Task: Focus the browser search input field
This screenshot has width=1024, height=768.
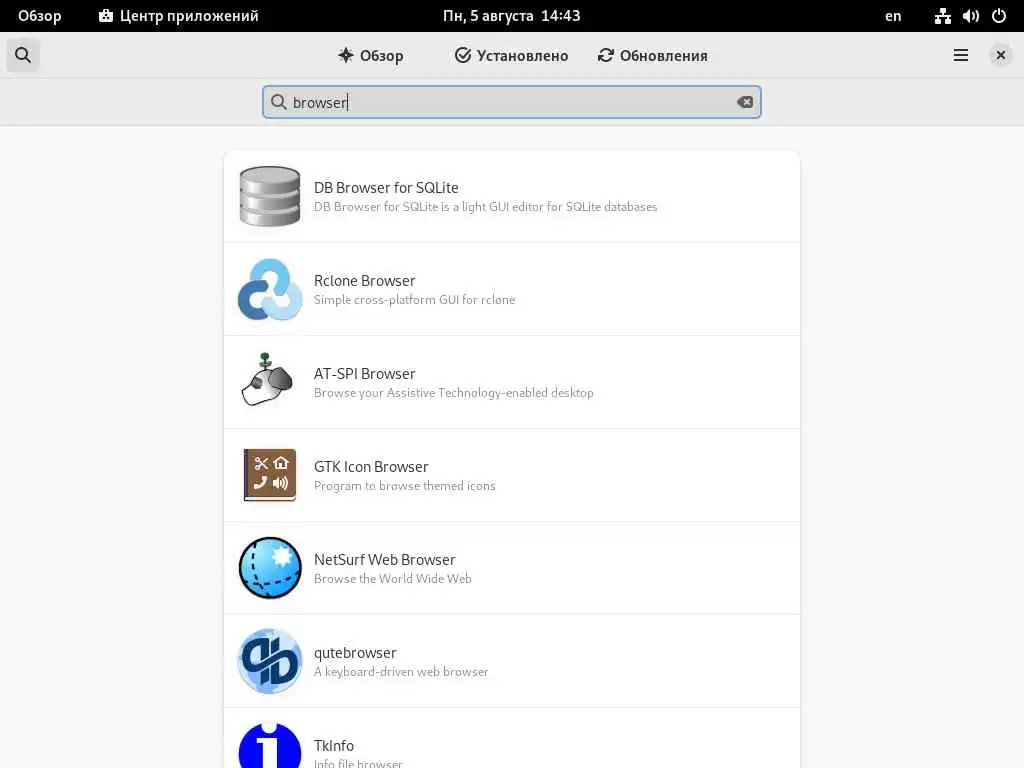Action: click(x=512, y=103)
